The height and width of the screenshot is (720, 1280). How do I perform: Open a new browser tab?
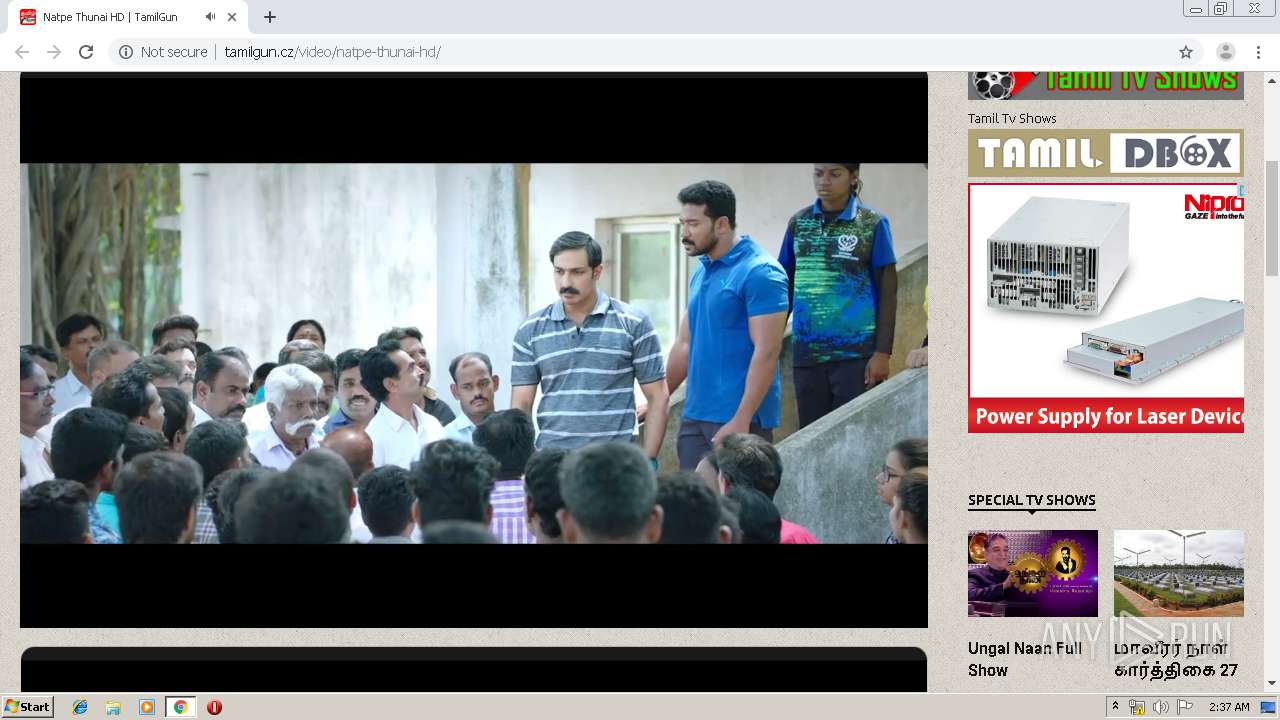[270, 17]
